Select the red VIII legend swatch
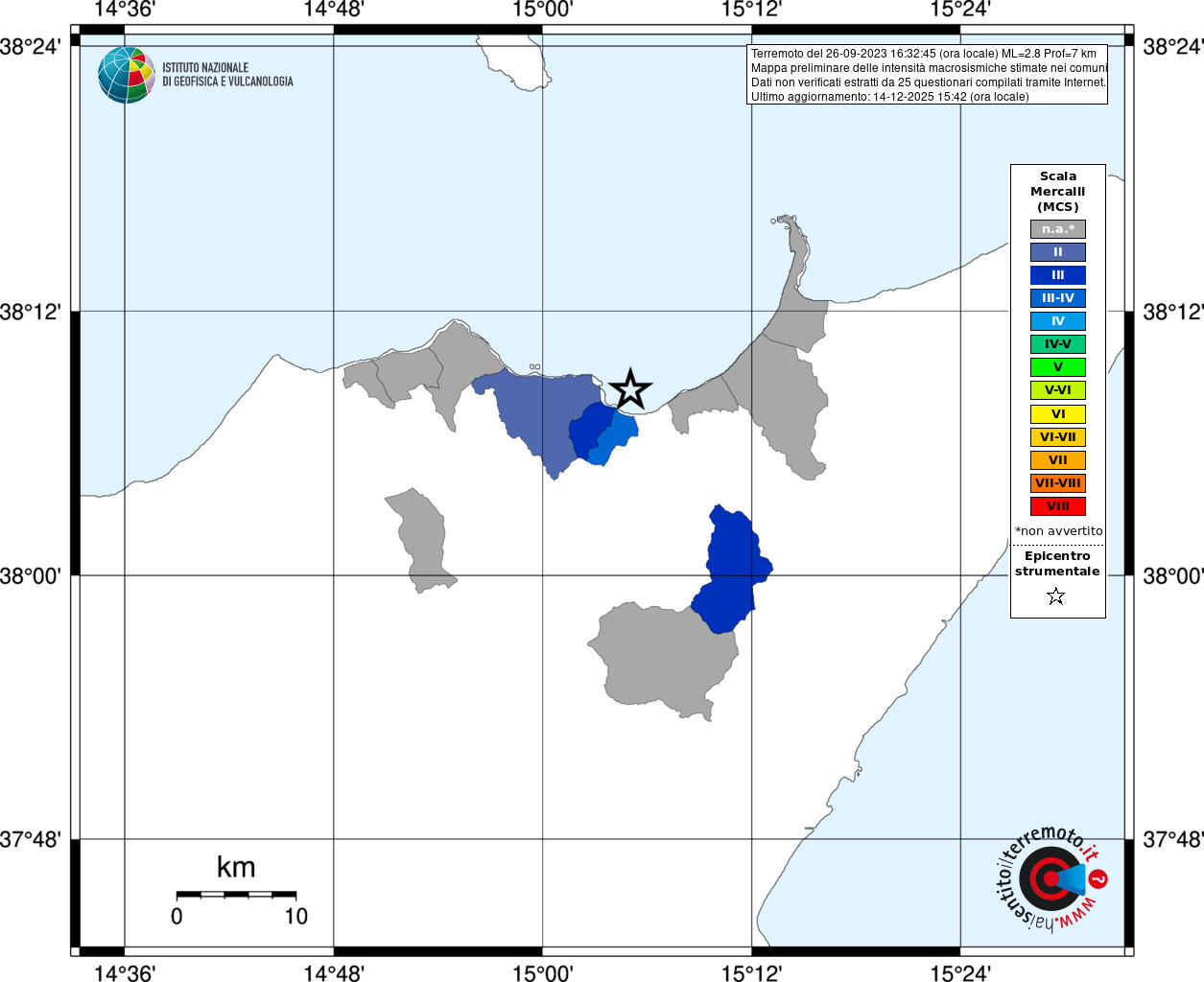1204x982 pixels. (1058, 506)
